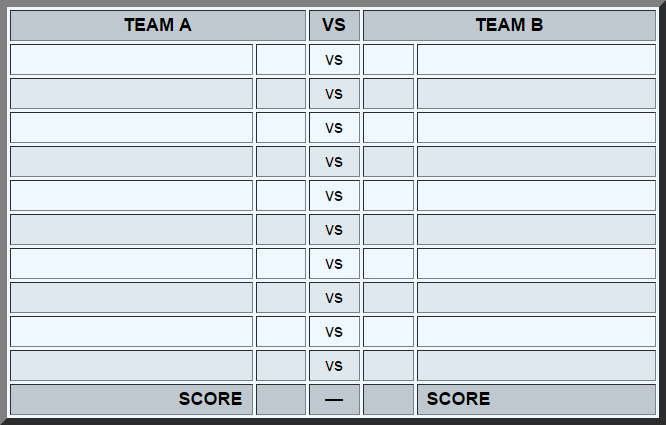Viewport: 666px width, 425px height.
Task: Select the first row Team A score box
Action: click(x=281, y=59)
